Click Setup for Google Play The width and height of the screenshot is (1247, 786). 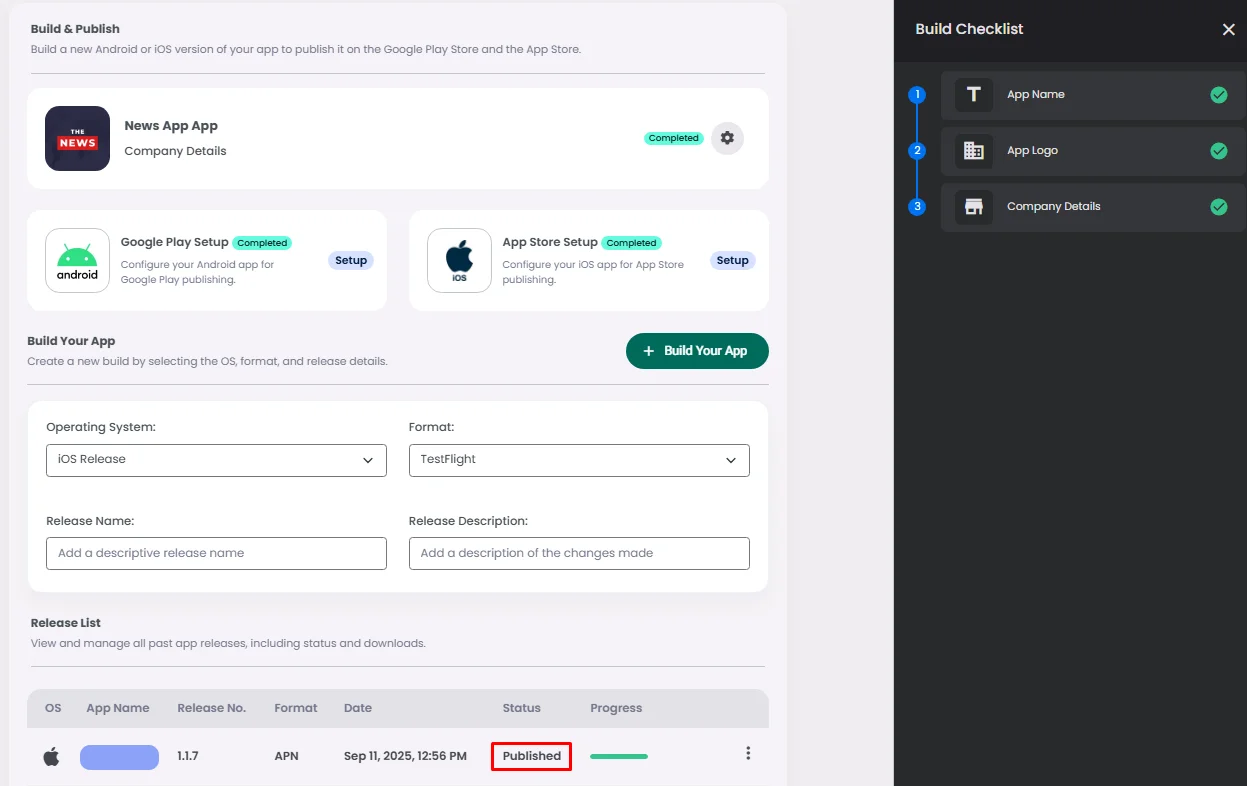pyautogui.click(x=351, y=261)
